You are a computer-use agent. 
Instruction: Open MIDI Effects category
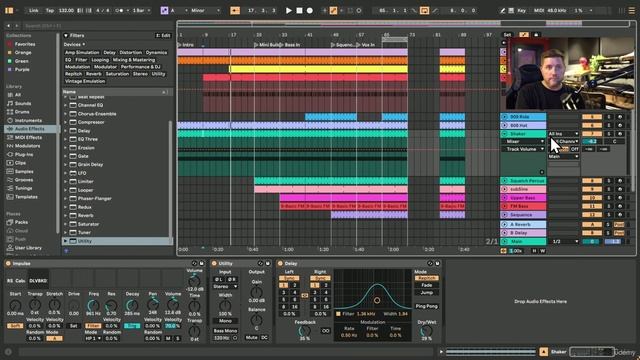click(x=28, y=138)
